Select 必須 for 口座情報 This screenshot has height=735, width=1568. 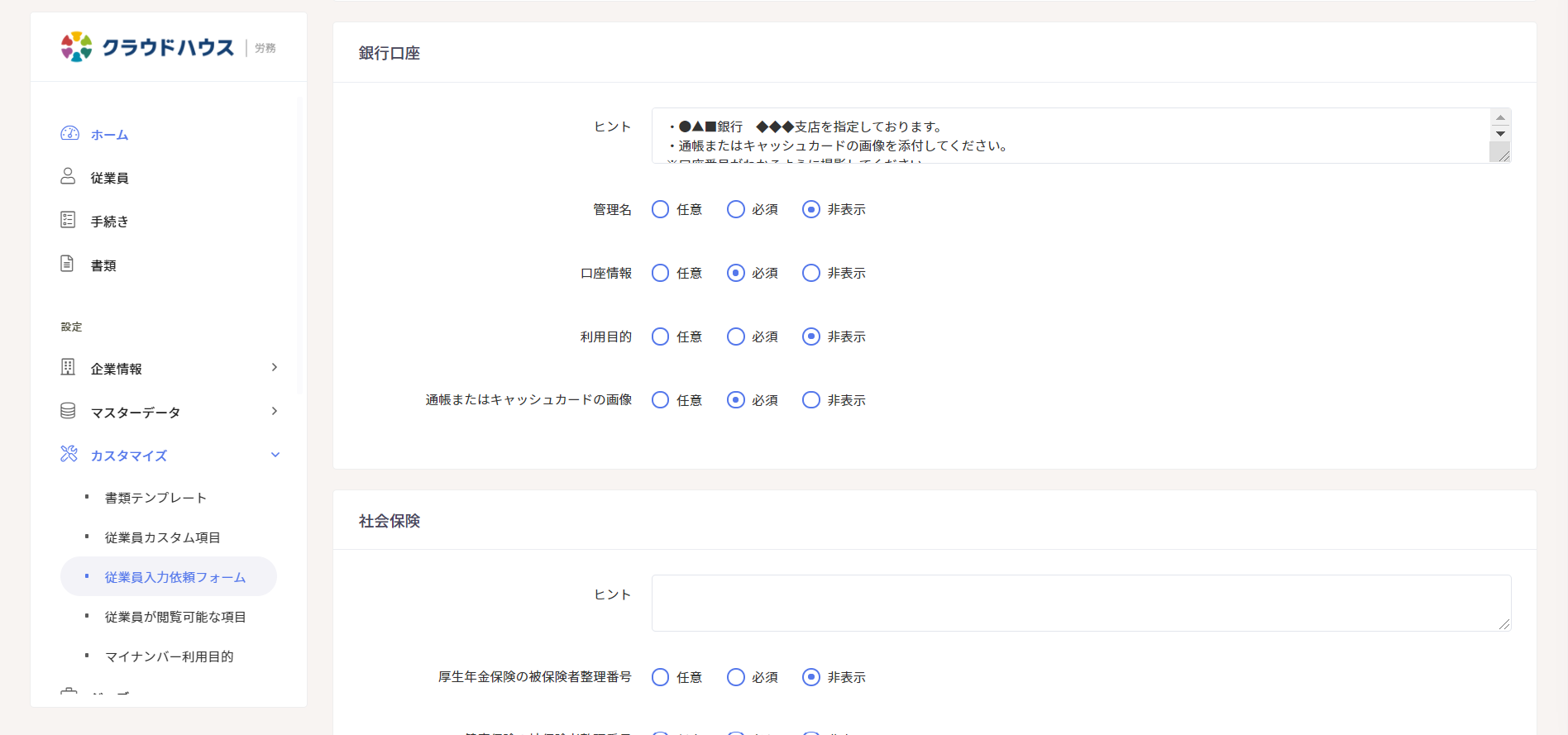tap(736, 273)
